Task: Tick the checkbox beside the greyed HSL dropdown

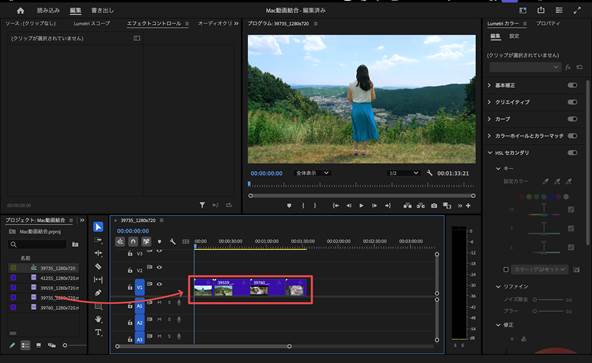Action: click(x=506, y=269)
